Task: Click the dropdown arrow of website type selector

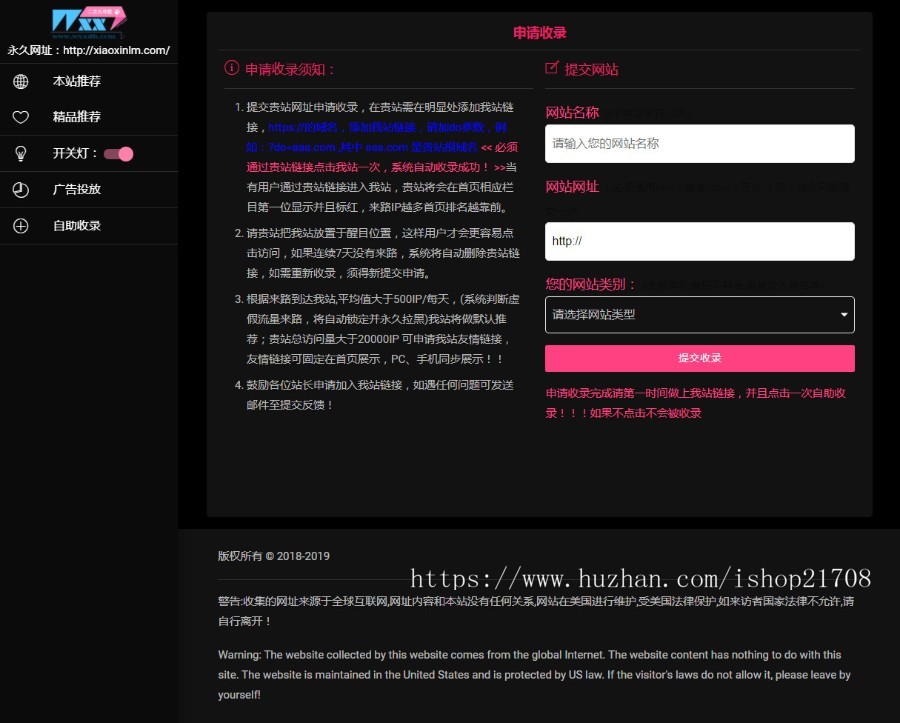Action: 844,314
